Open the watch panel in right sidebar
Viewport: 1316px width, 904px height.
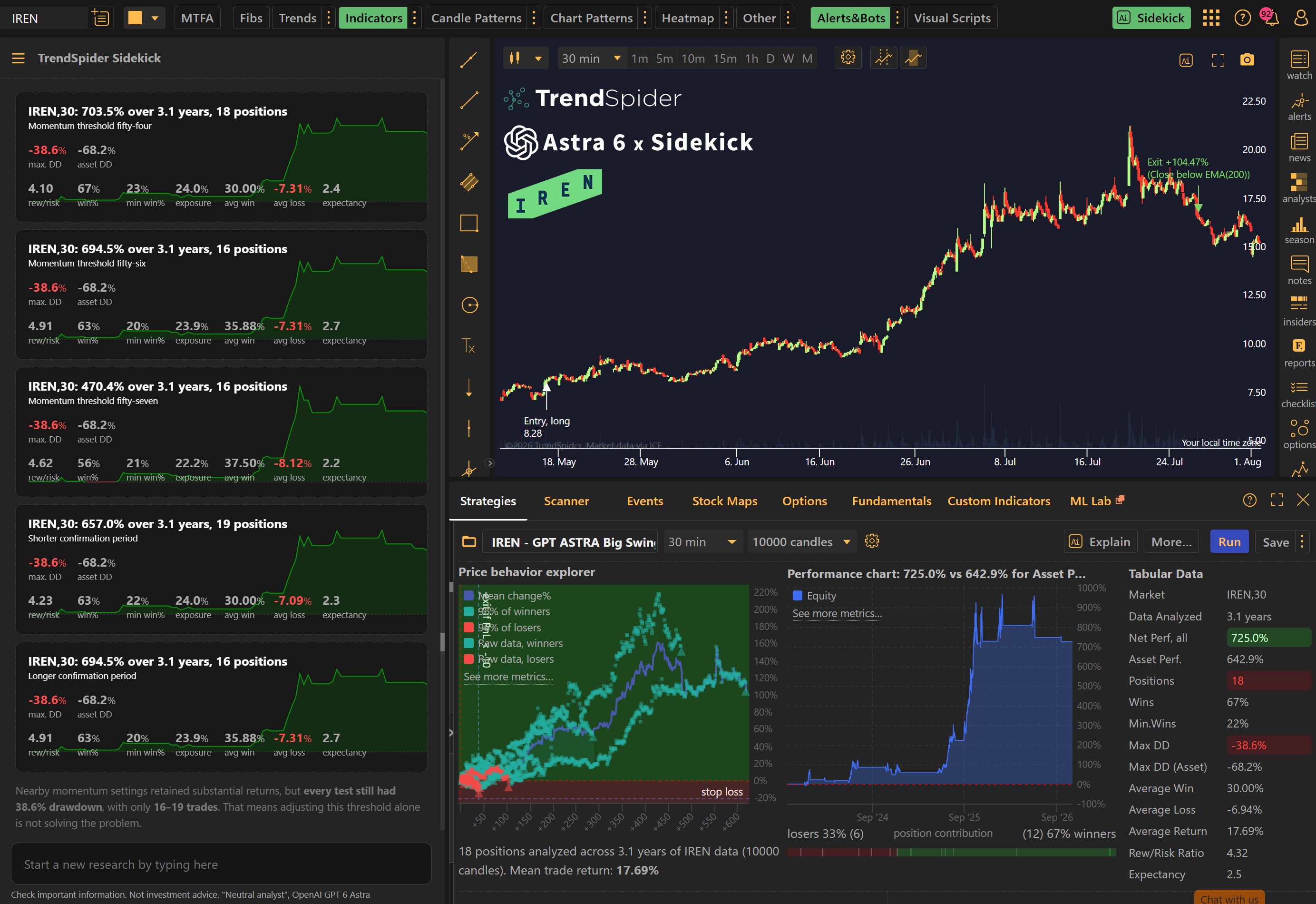(1299, 65)
